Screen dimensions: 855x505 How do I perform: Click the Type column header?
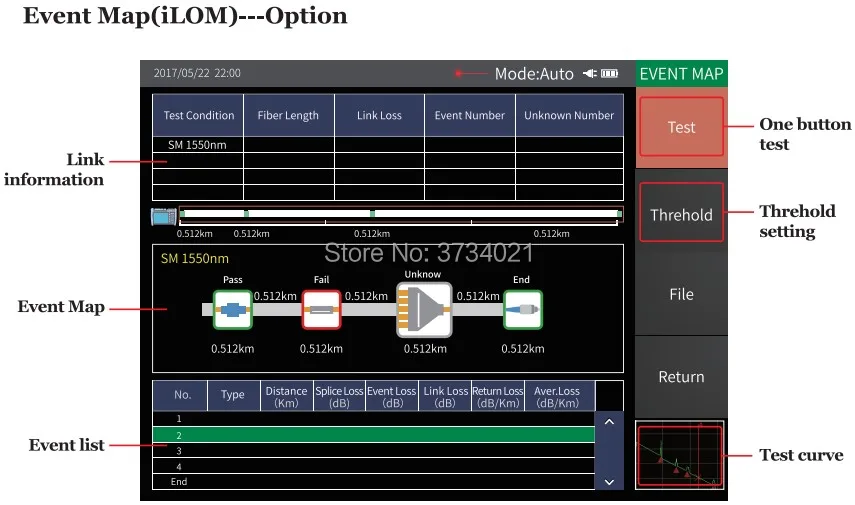coord(233,395)
